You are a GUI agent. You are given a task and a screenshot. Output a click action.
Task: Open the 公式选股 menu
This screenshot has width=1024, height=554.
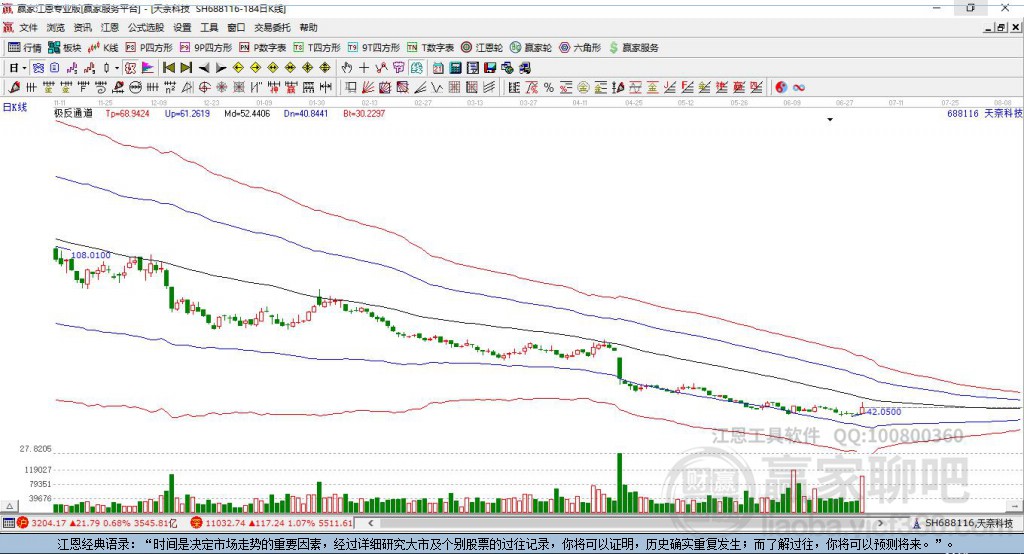(146, 27)
